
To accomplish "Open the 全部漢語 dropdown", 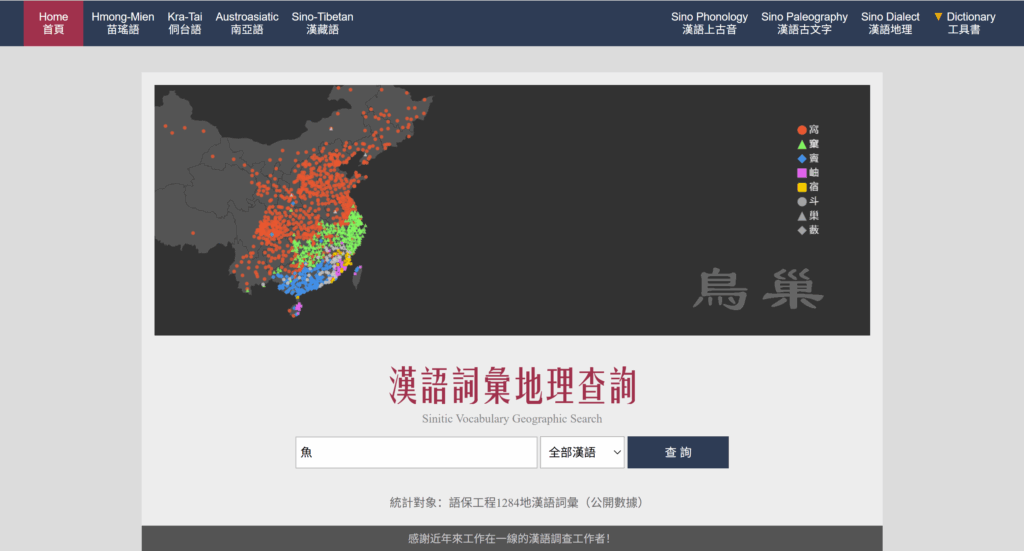I will click(x=582, y=453).
